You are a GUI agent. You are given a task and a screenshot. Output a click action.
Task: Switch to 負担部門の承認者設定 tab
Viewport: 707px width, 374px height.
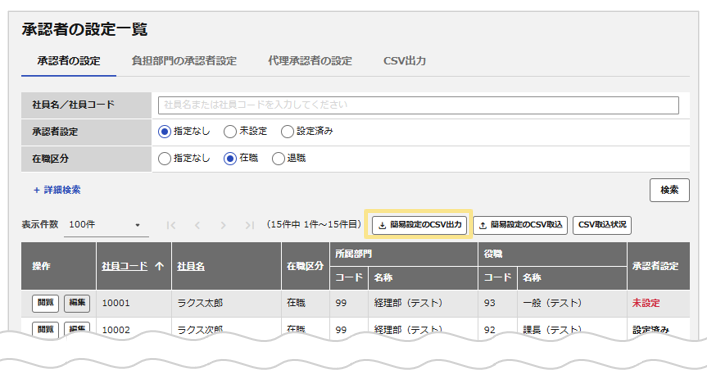(x=184, y=61)
